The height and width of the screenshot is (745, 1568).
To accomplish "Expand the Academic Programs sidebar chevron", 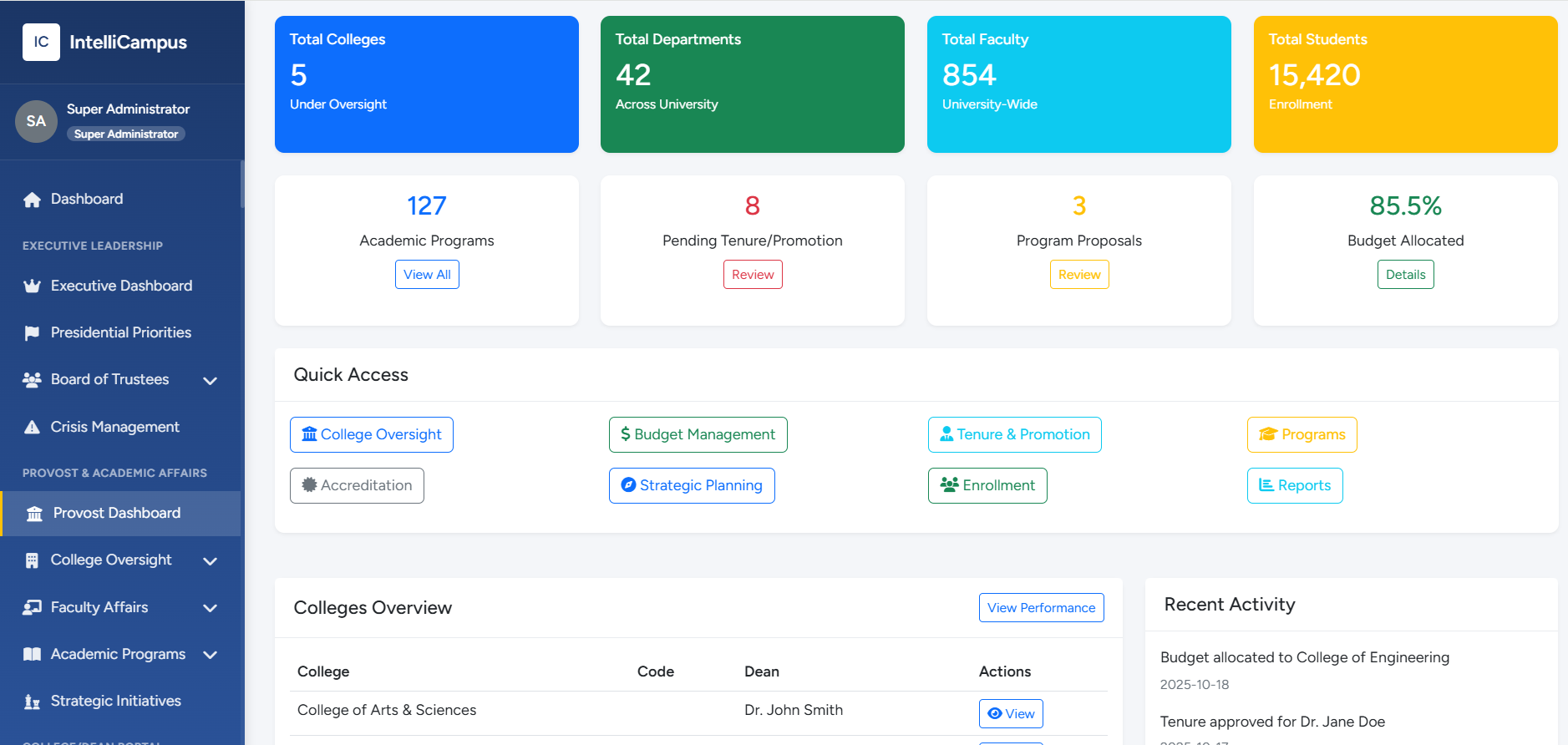I will pos(211,655).
